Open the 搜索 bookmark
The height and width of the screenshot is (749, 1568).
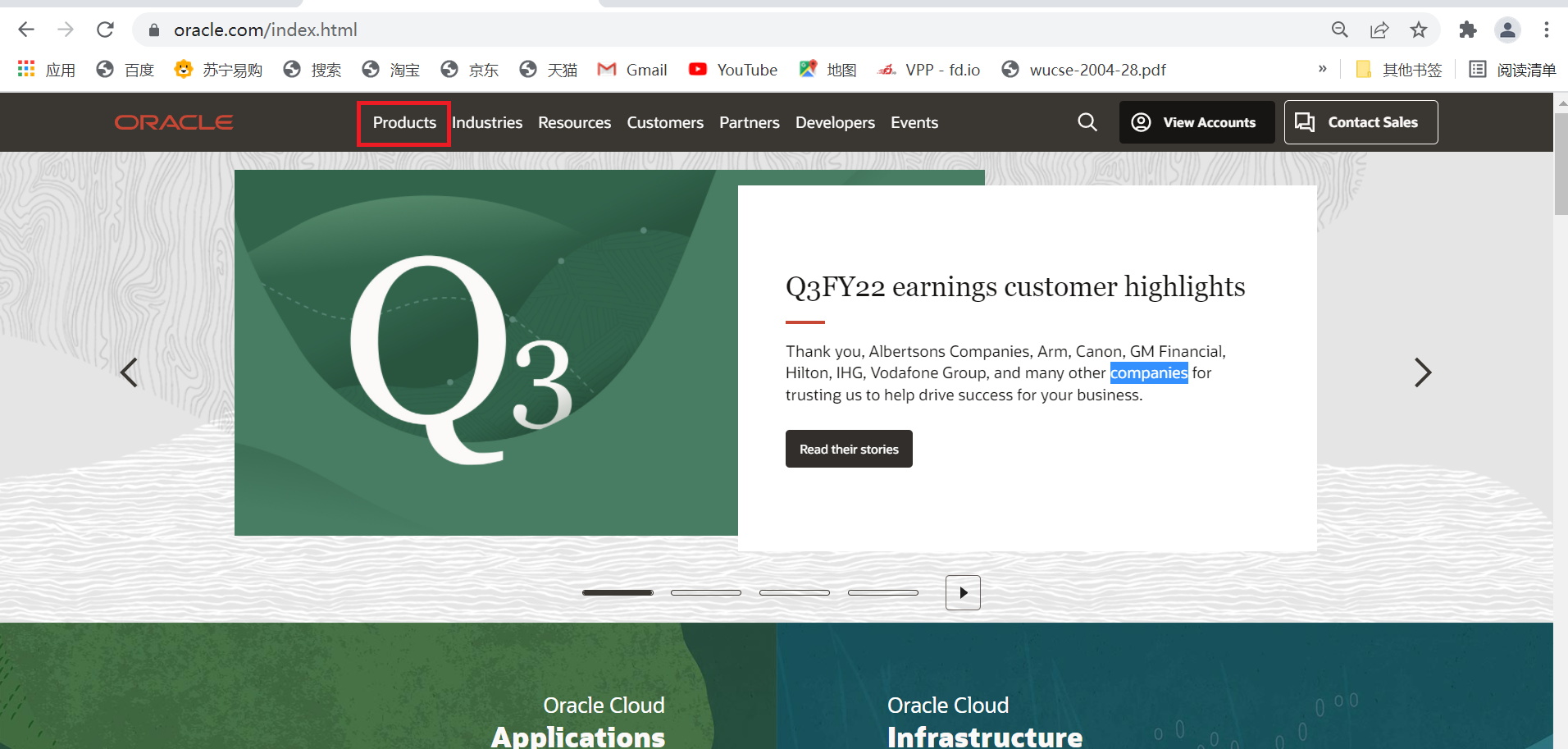coord(312,70)
